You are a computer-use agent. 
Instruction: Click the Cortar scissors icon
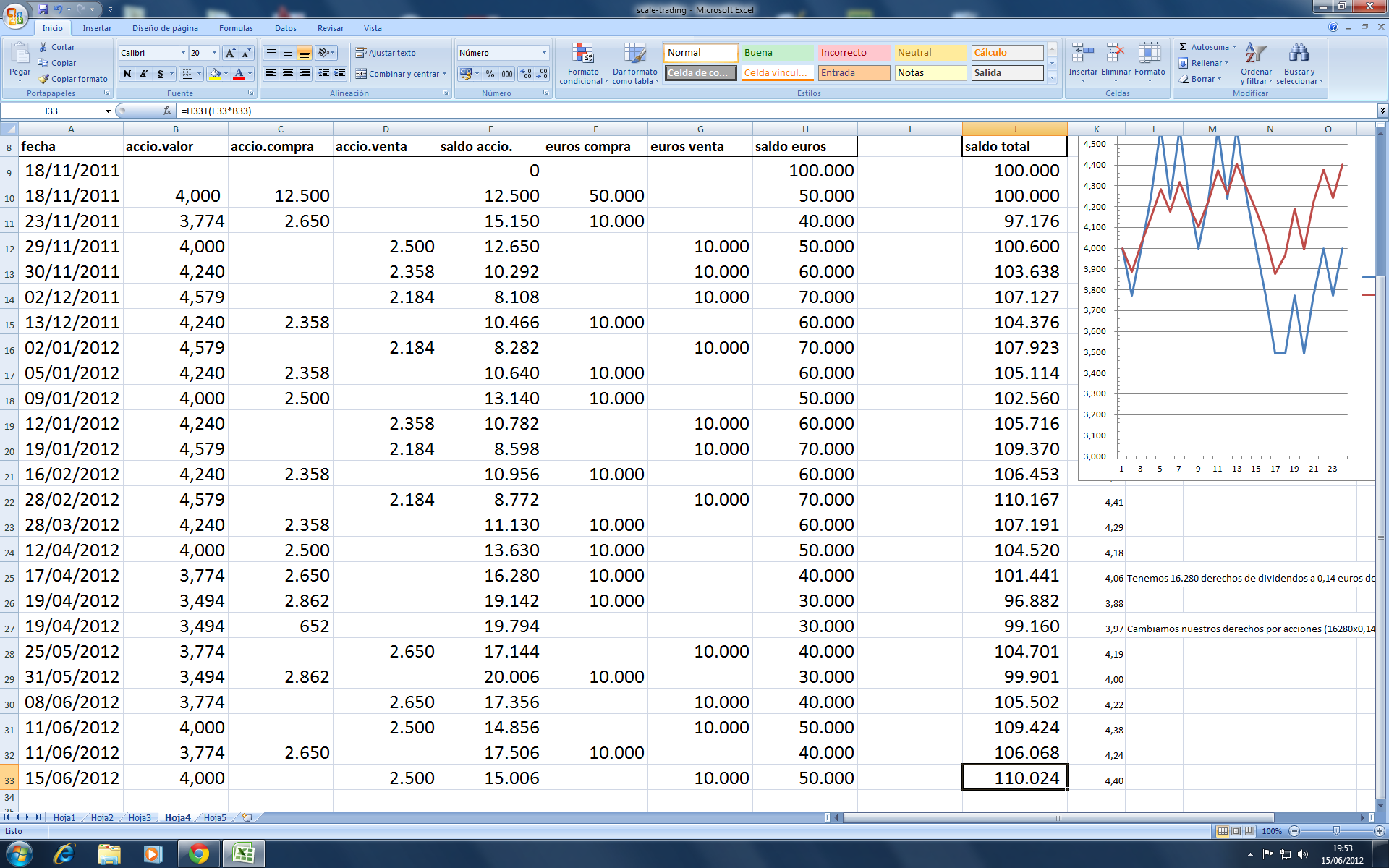[43, 47]
